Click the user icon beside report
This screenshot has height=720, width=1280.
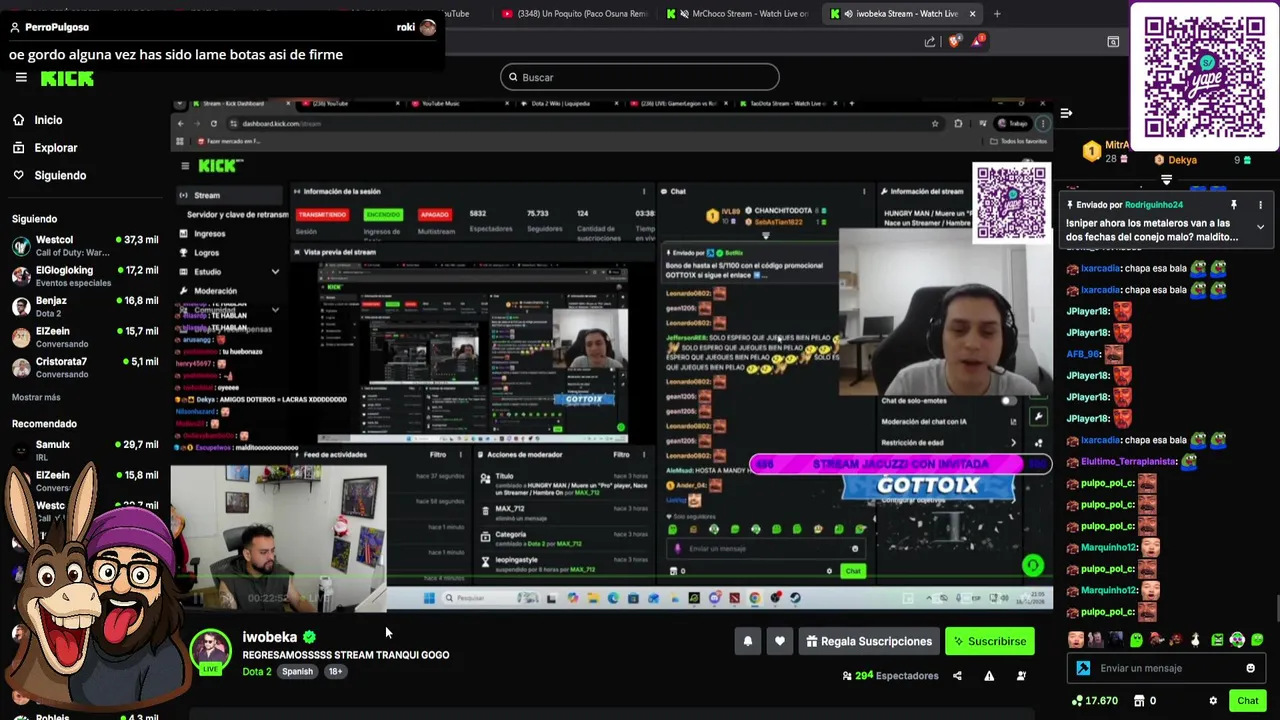coord(1021,676)
